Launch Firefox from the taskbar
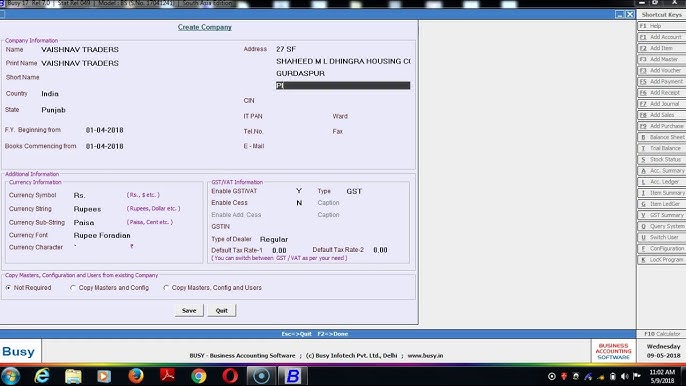This screenshot has height=386, width=686. (x=136, y=376)
